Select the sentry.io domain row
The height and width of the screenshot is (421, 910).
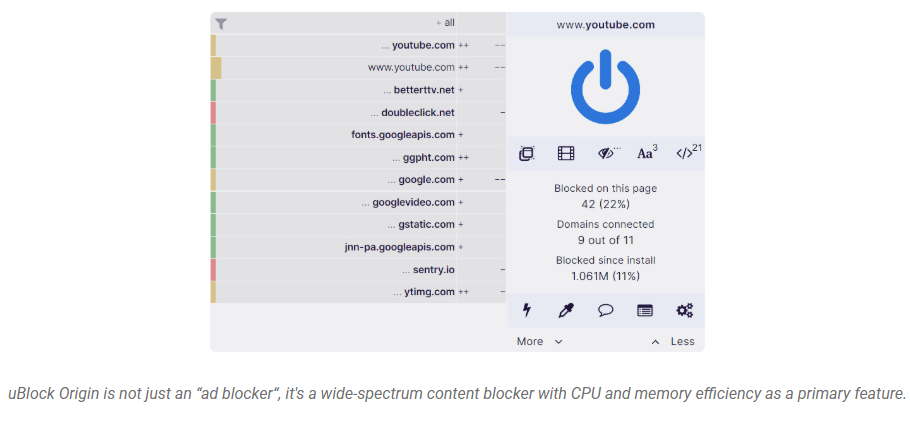[x=428, y=270]
